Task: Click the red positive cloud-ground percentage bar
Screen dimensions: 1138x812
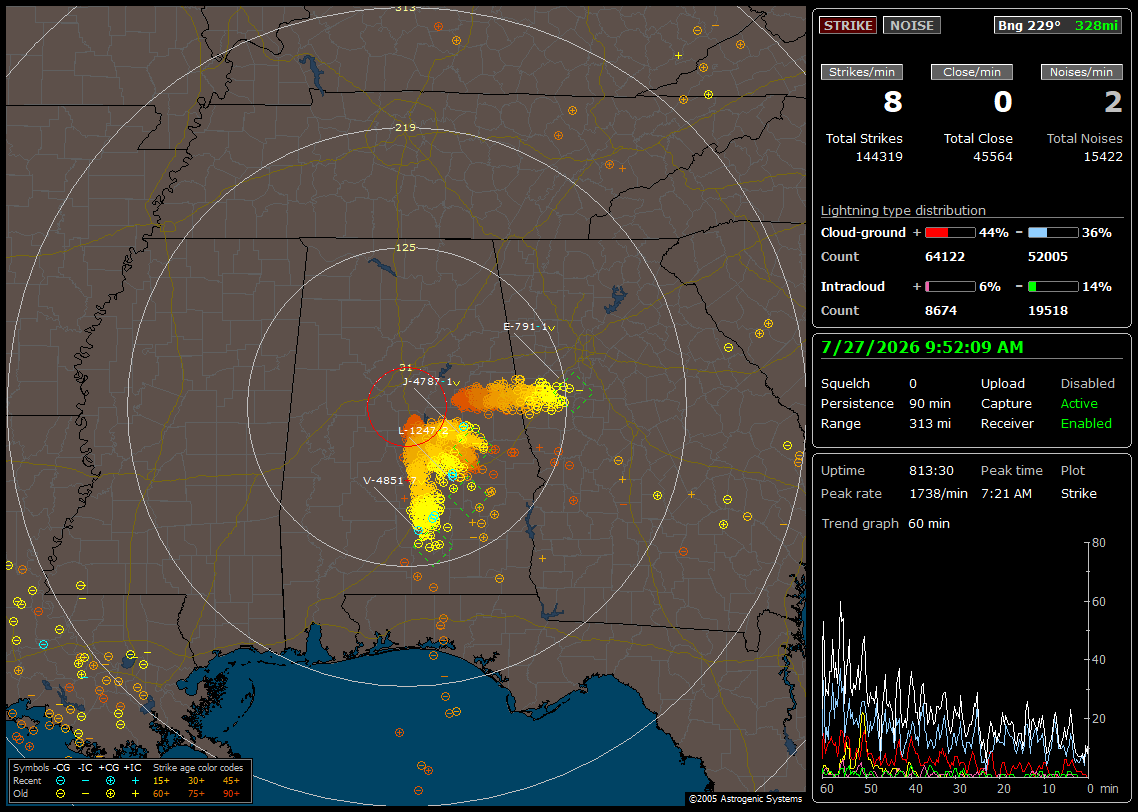Action: click(x=950, y=233)
